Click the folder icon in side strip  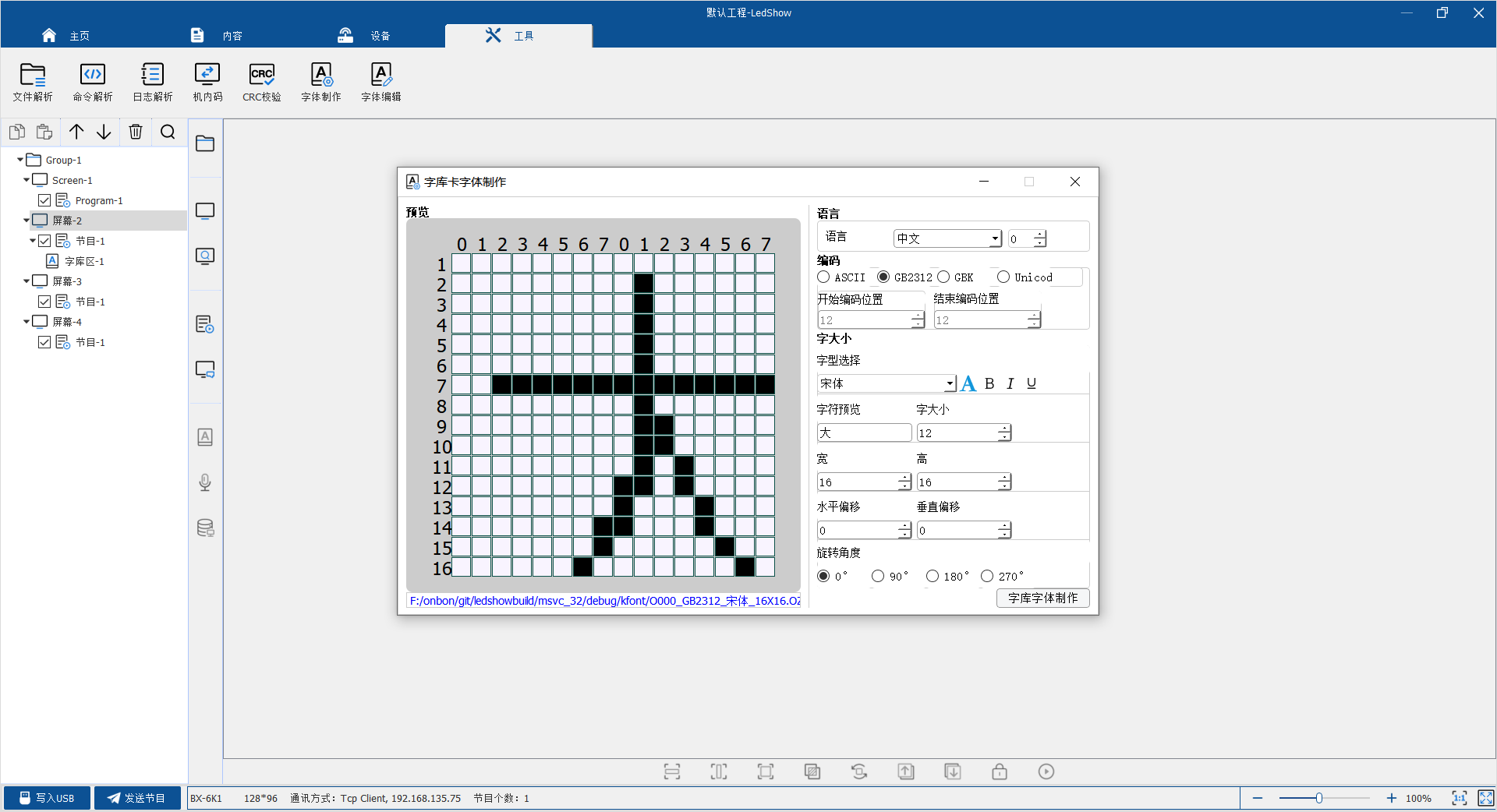pyautogui.click(x=205, y=143)
